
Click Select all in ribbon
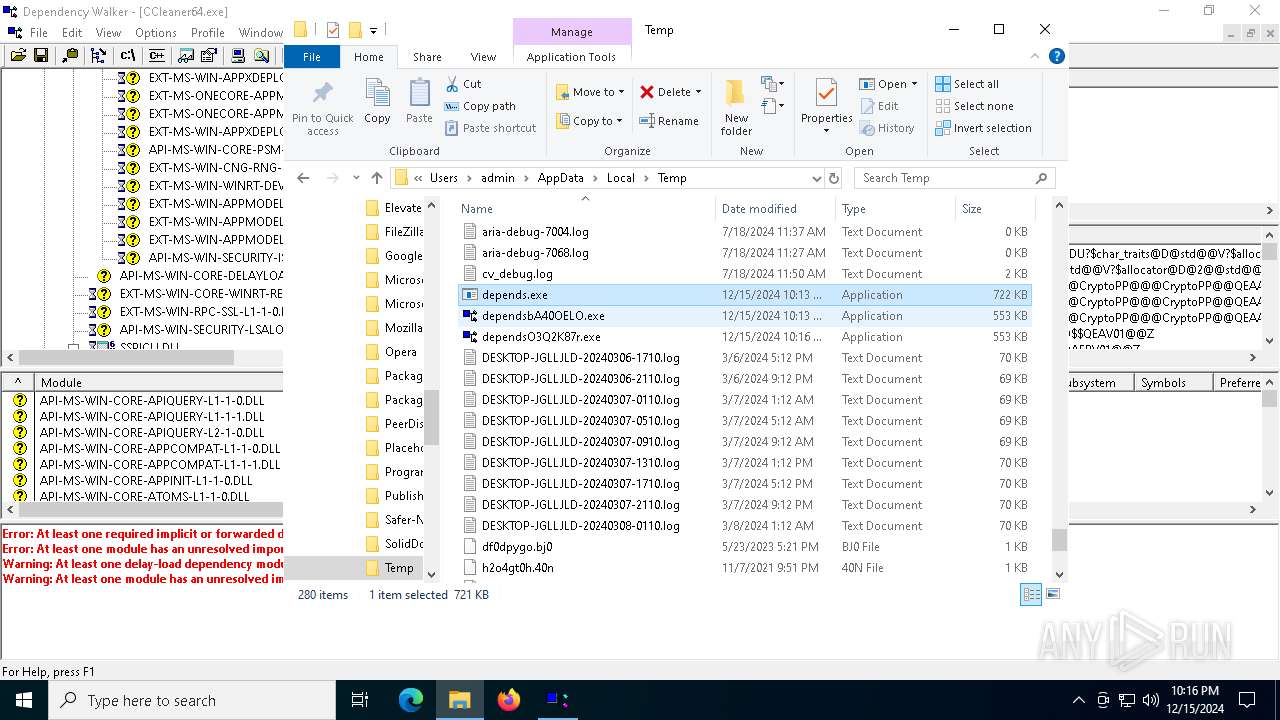point(967,84)
